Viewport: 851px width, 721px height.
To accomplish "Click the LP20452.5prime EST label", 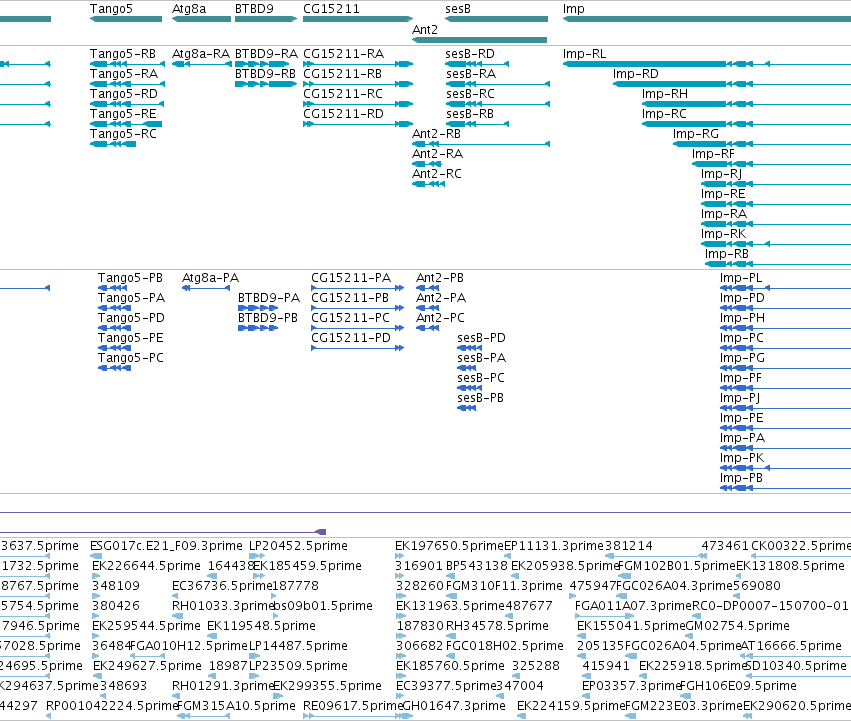I will pyautogui.click(x=299, y=546).
